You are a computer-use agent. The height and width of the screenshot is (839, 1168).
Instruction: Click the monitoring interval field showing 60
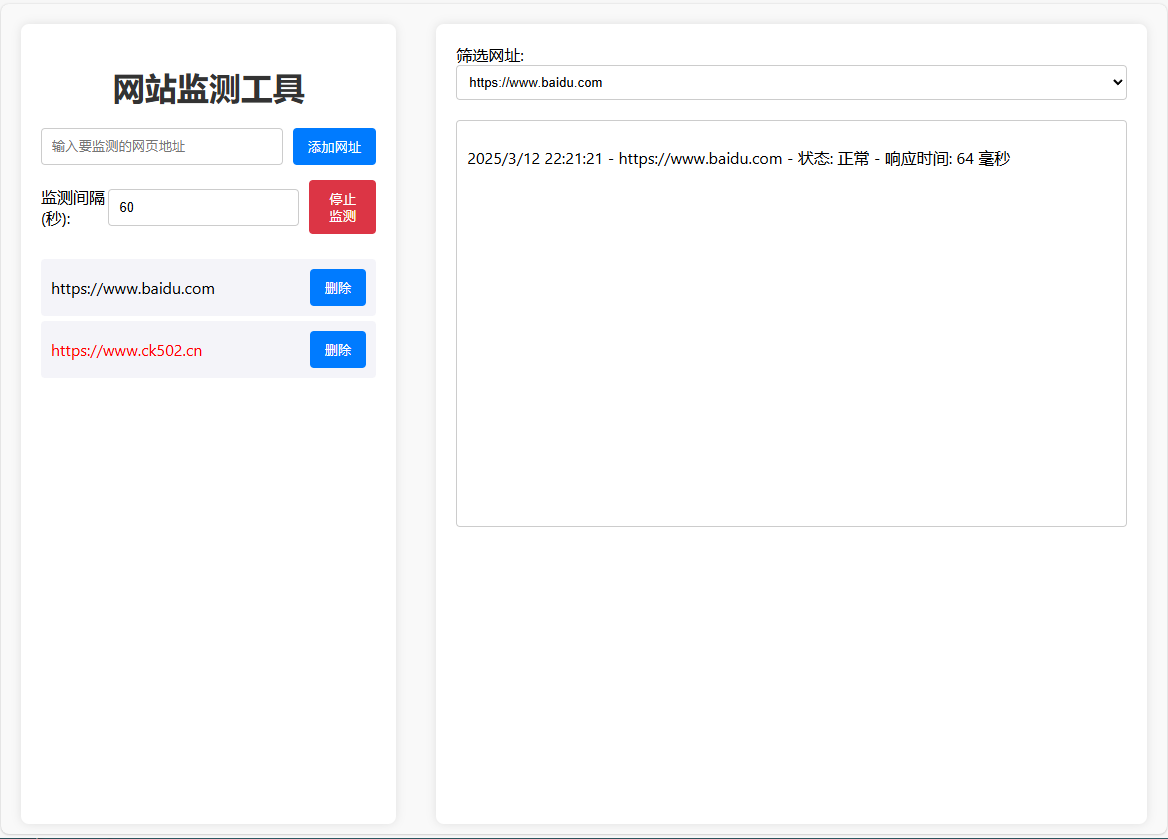pos(203,207)
